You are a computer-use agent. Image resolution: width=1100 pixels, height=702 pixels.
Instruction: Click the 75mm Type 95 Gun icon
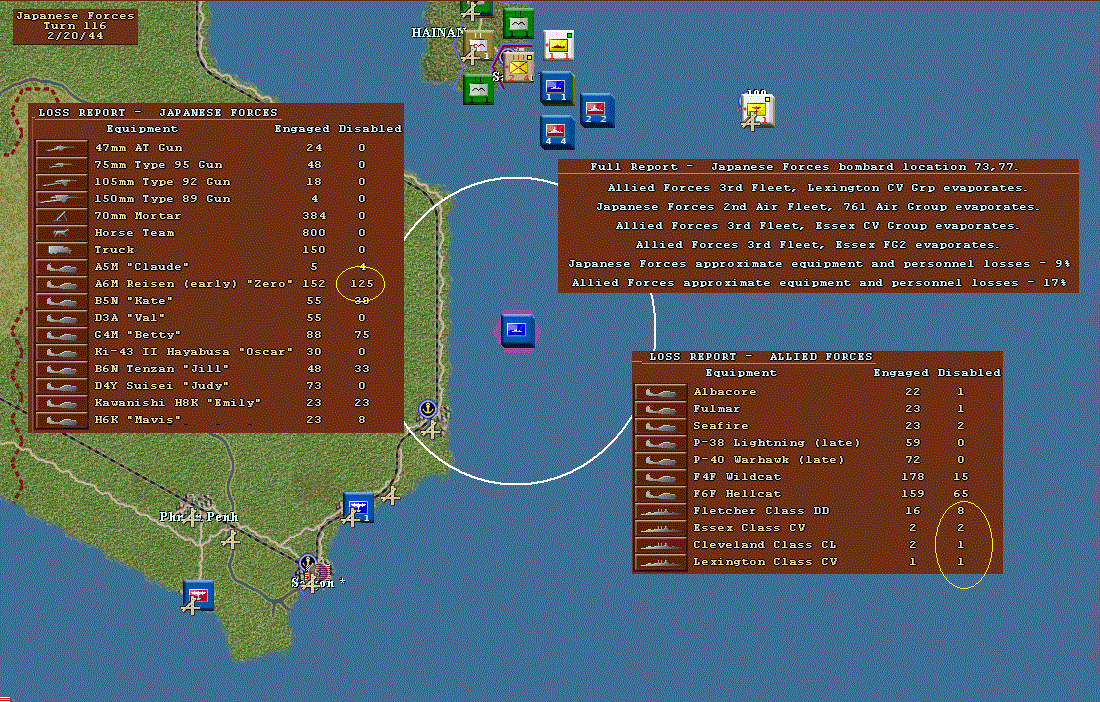tap(62, 165)
